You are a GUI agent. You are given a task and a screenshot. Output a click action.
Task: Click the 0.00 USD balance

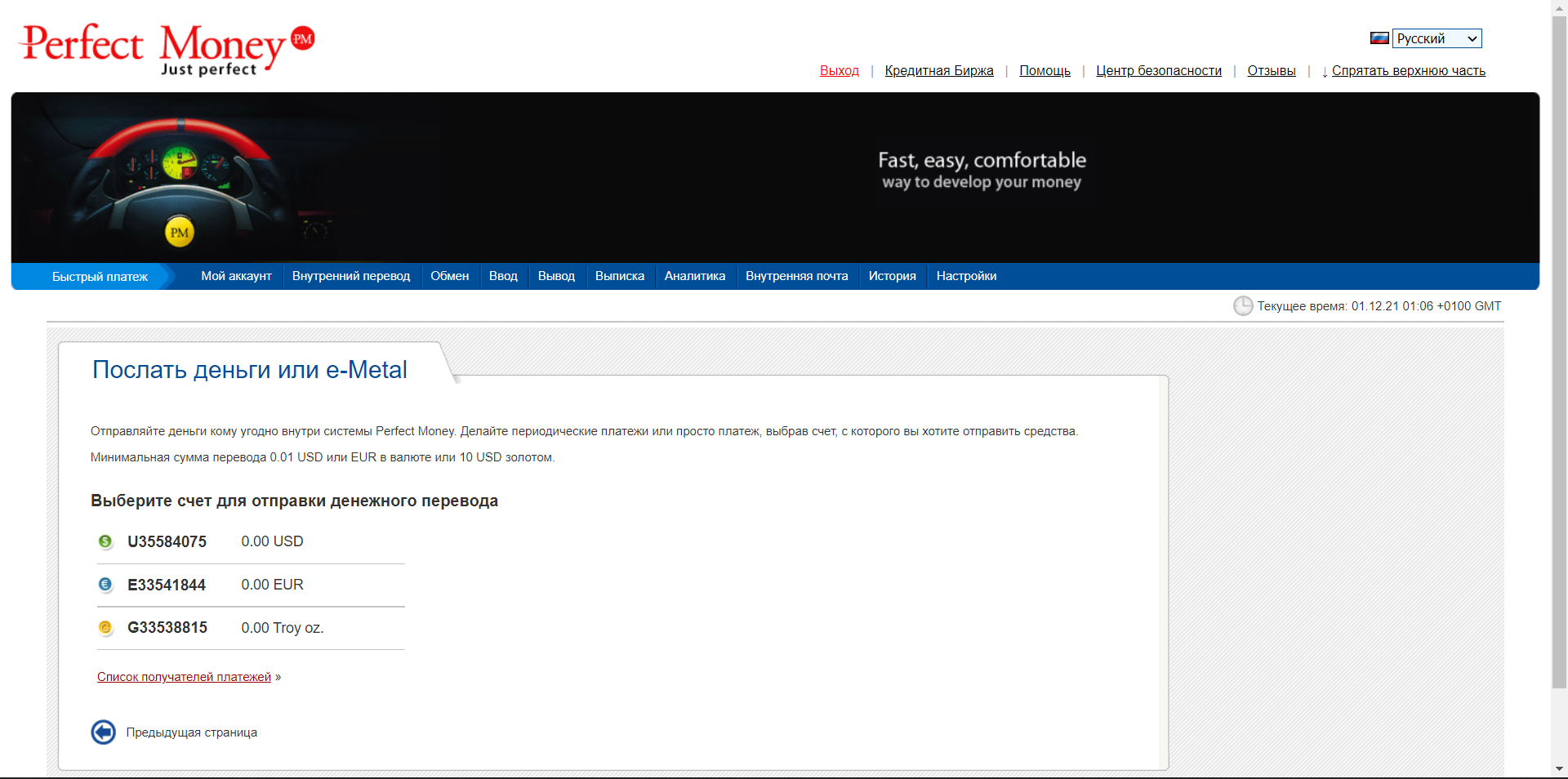(x=272, y=541)
